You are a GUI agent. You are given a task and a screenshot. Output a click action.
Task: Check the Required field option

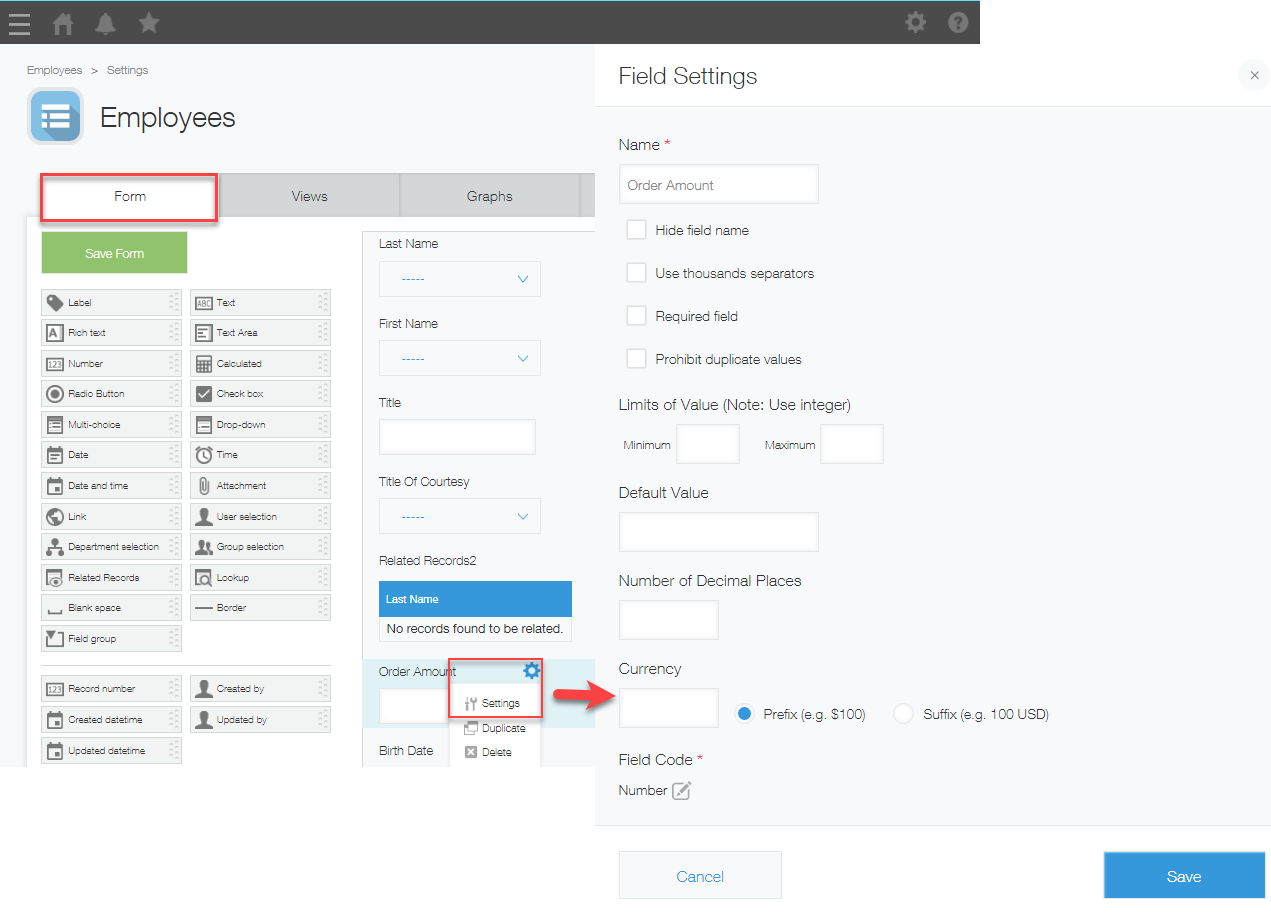(636, 316)
